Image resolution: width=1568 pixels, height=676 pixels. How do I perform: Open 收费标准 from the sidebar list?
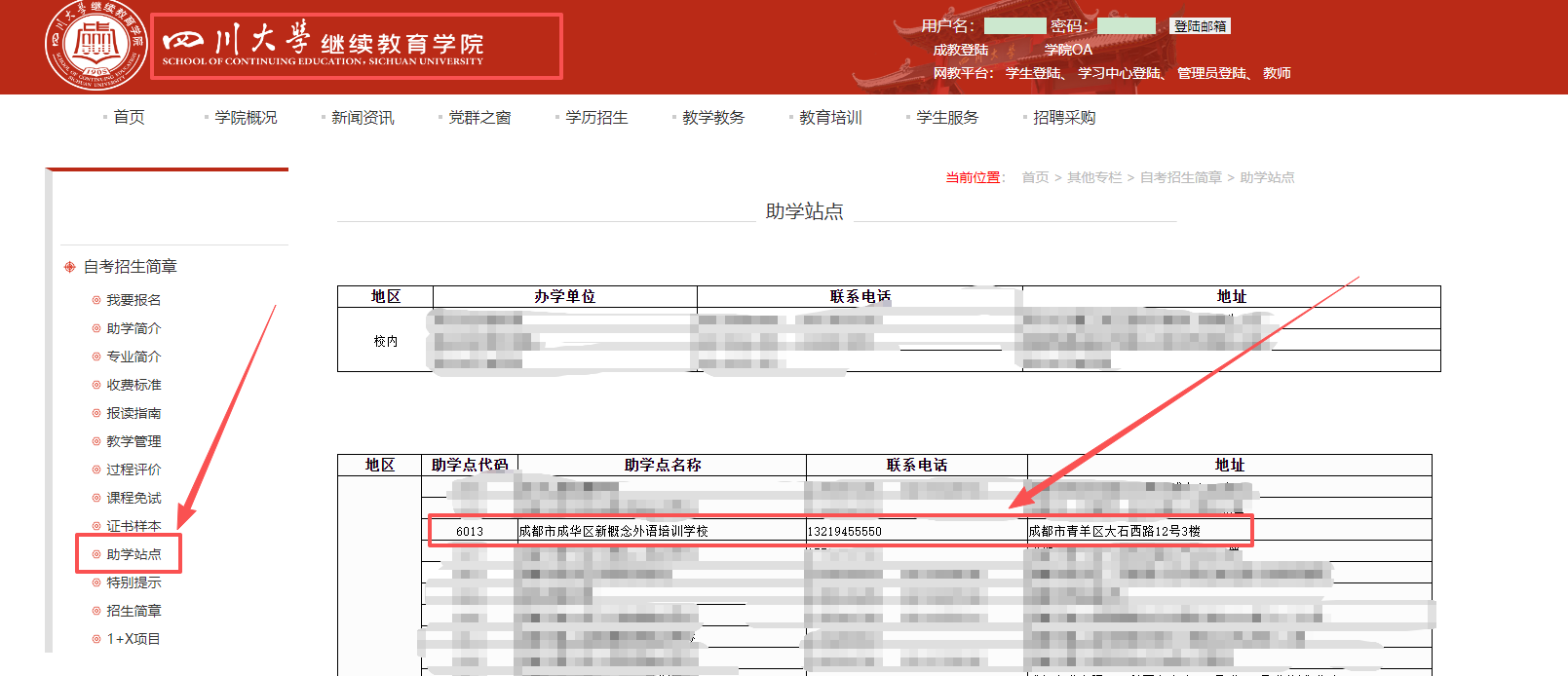134,385
